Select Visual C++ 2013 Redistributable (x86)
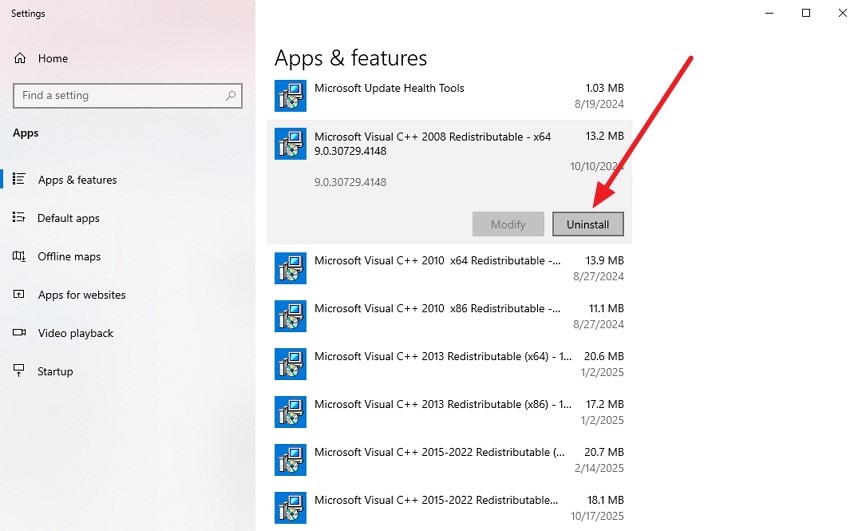The image size is (850, 531). coord(449,412)
